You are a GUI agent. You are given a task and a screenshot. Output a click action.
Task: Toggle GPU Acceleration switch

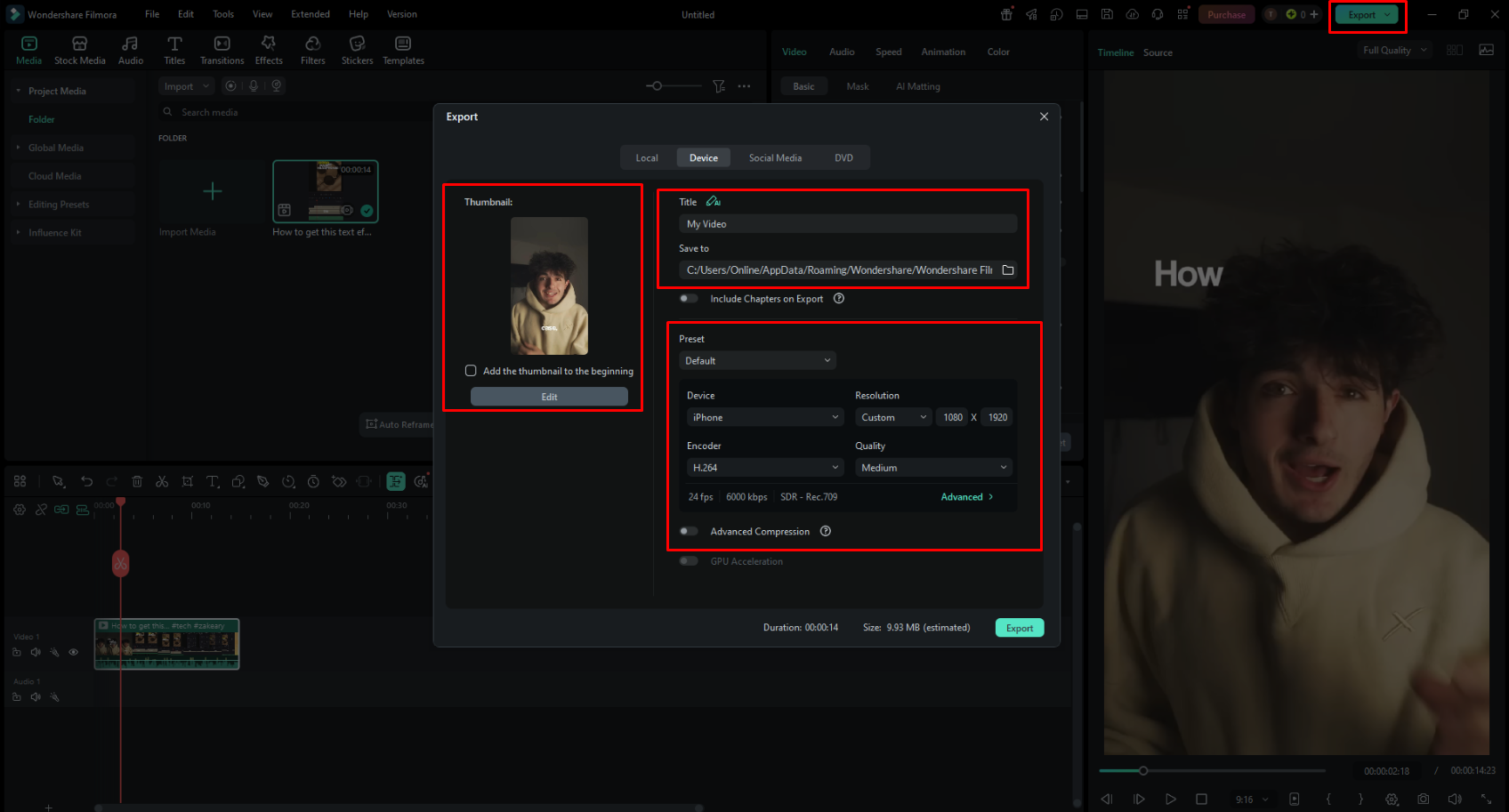point(689,561)
